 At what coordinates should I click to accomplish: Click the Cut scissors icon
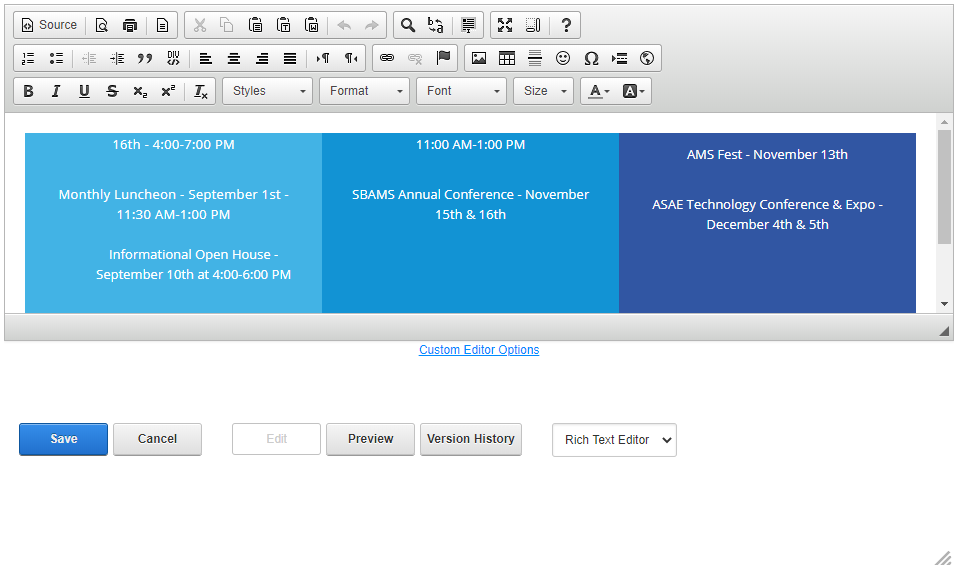[200, 25]
